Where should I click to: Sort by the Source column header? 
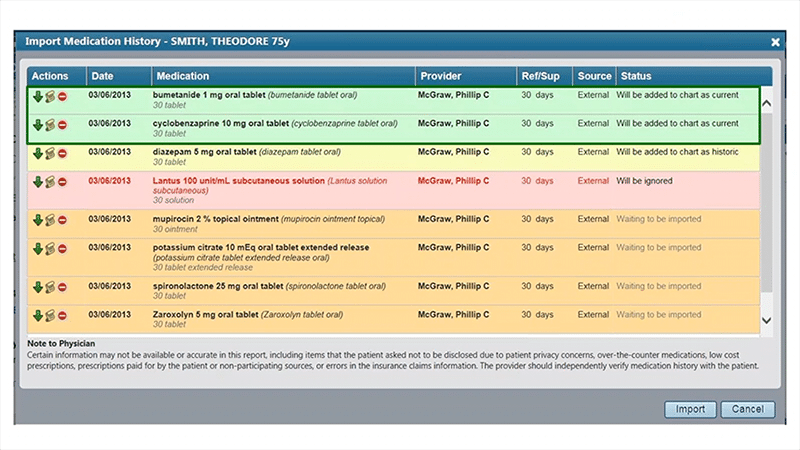(594, 76)
